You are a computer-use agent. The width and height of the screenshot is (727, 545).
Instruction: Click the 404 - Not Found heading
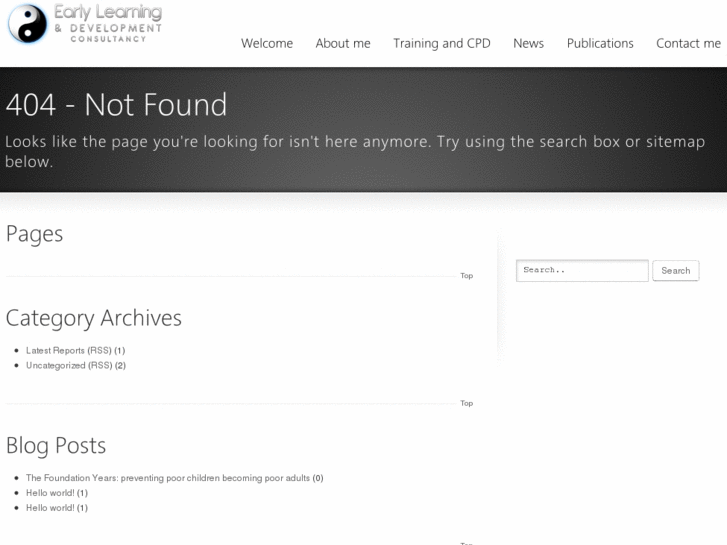tap(116, 105)
